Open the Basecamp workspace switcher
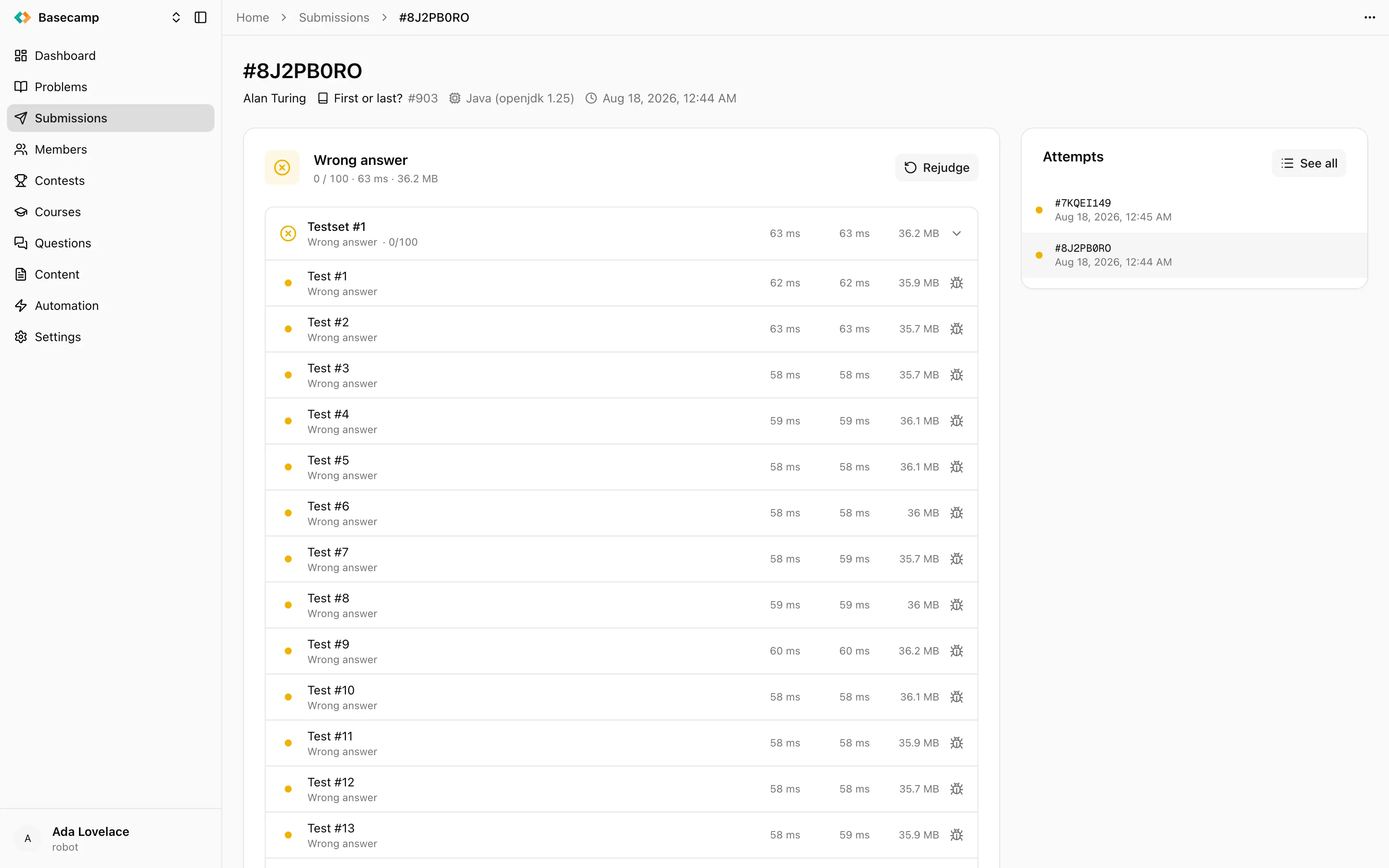 point(176,18)
